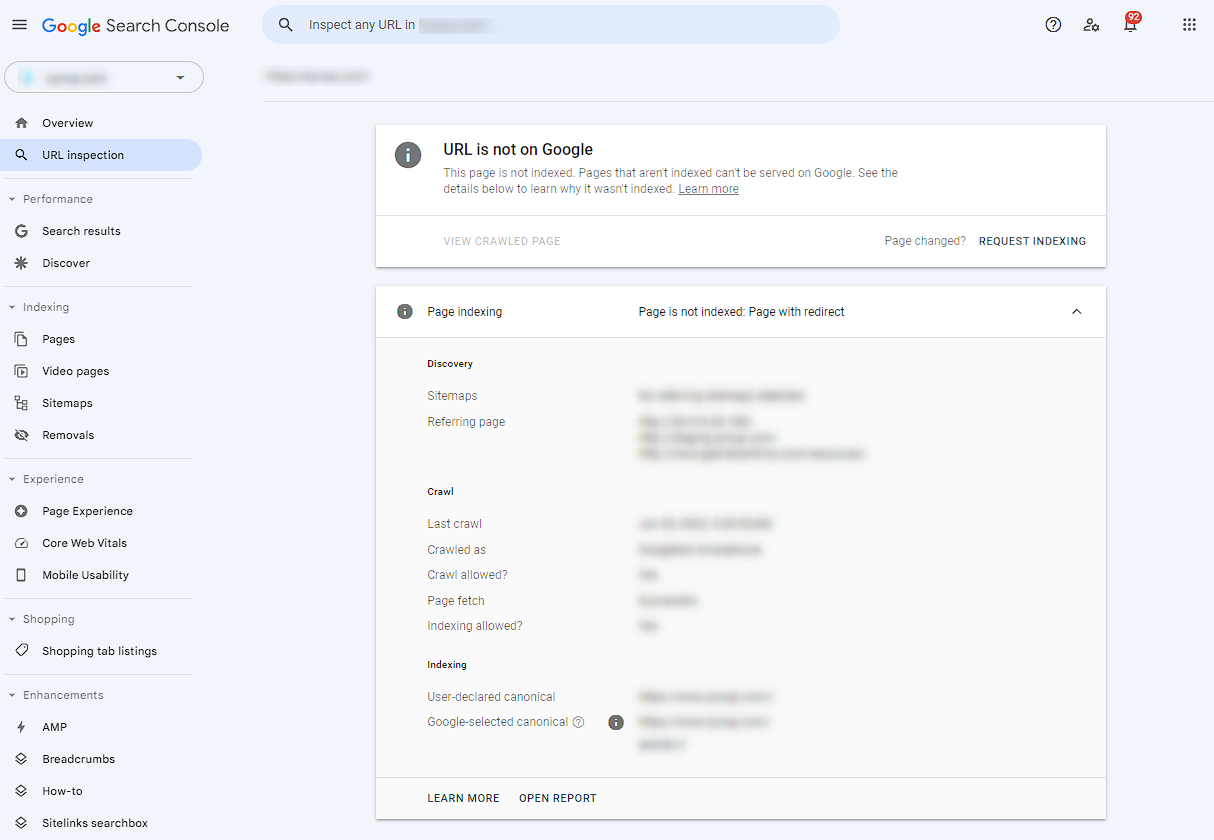Click the Shopping tab listings tag icon
1214x840 pixels.
(22, 651)
